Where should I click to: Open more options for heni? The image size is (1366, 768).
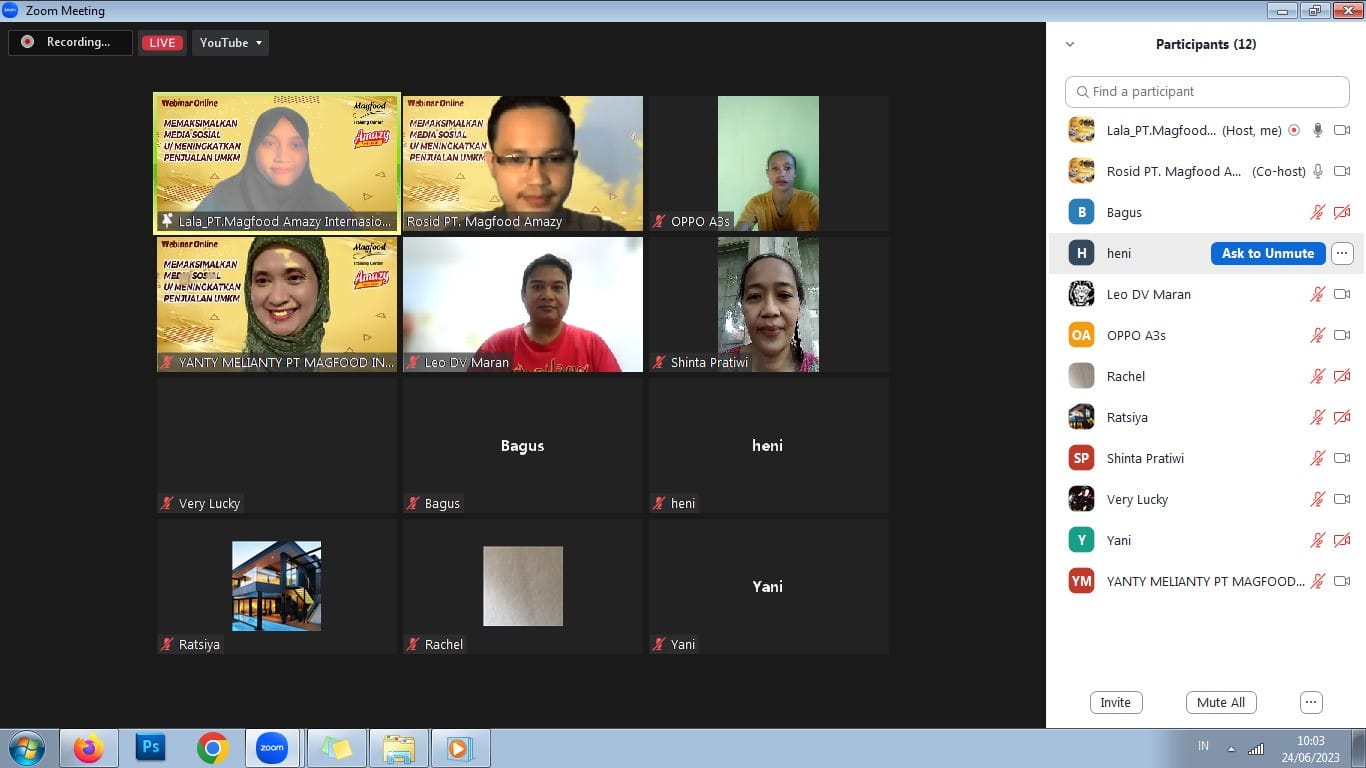click(x=1342, y=253)
